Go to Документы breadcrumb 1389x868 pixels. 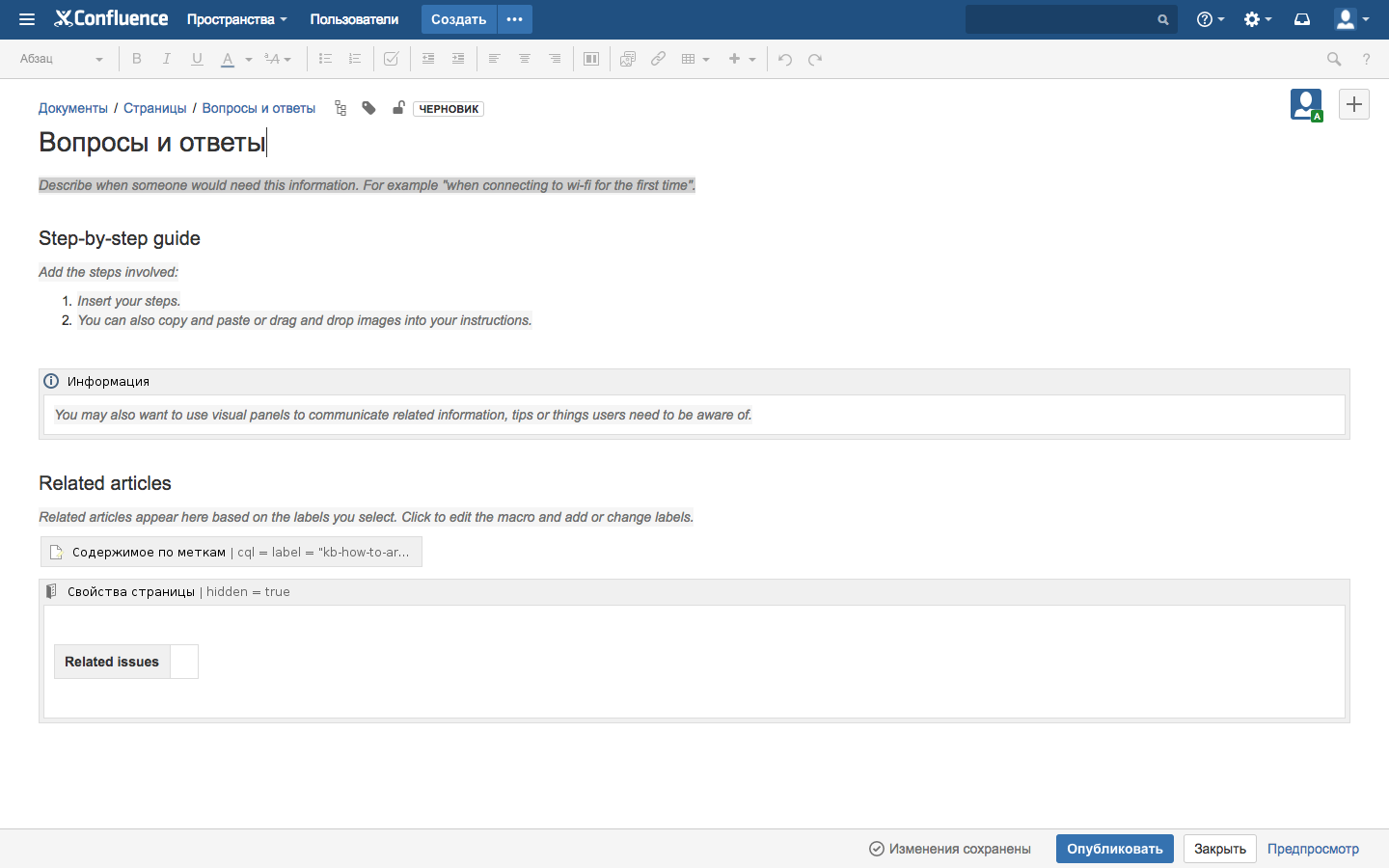tap(73, 108)
